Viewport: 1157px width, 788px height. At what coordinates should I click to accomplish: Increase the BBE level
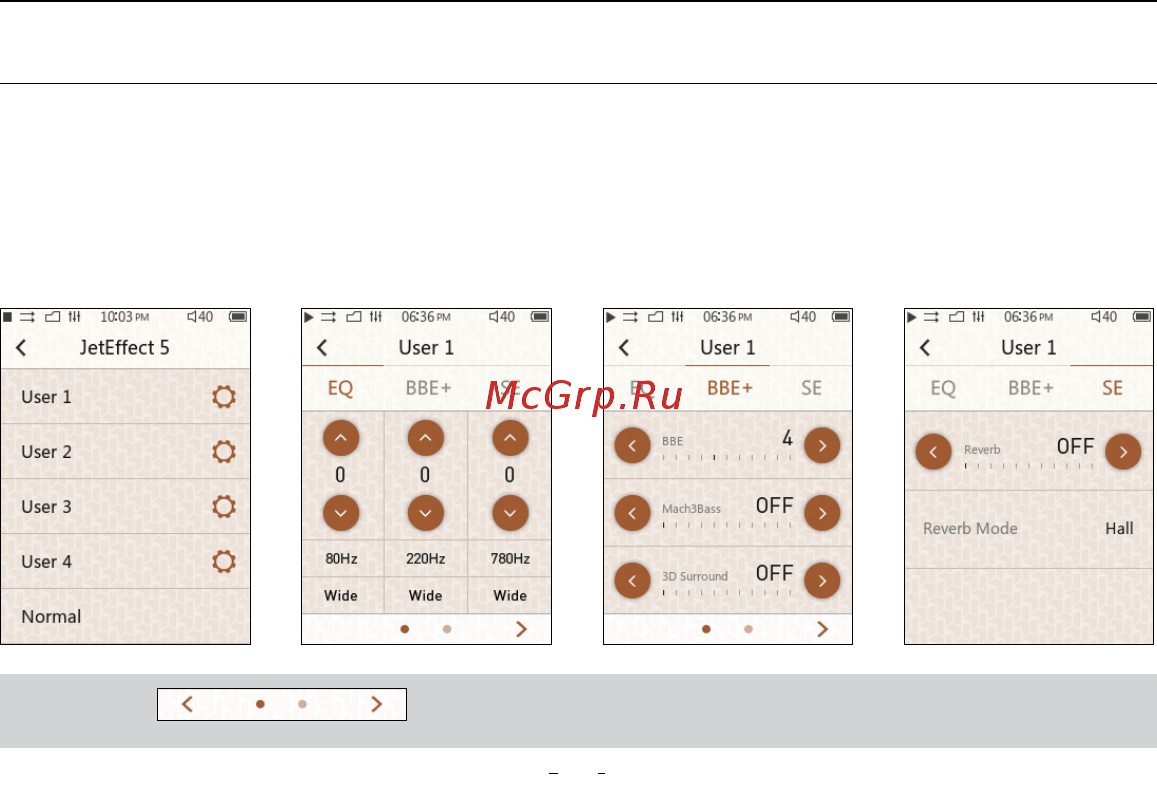822,446
